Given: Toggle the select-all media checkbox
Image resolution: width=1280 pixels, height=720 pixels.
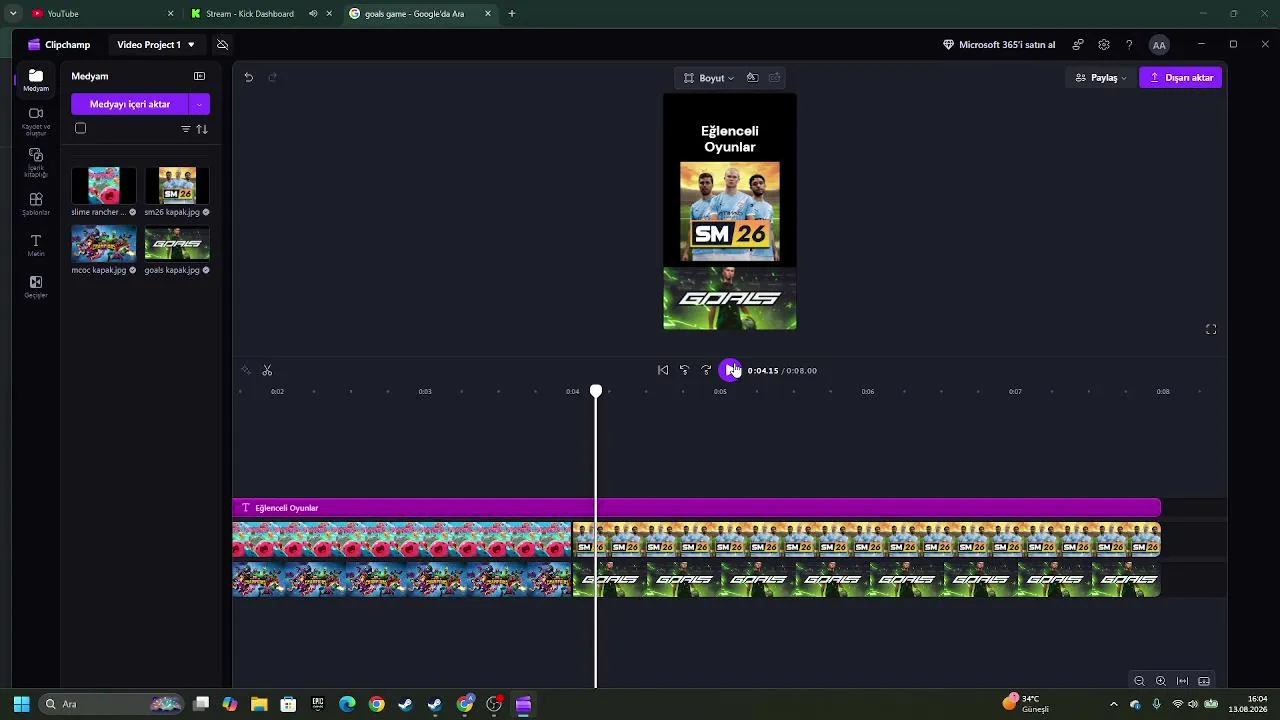Looking at the screenshot, I should point(81,128).
